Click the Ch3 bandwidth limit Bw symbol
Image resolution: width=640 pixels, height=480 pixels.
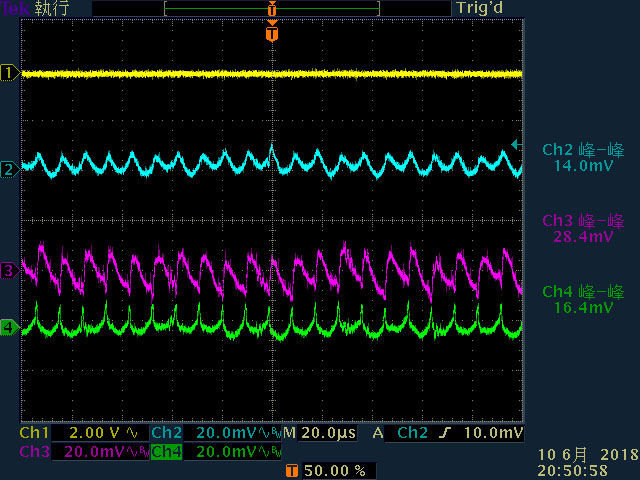(x=144, y=452)
